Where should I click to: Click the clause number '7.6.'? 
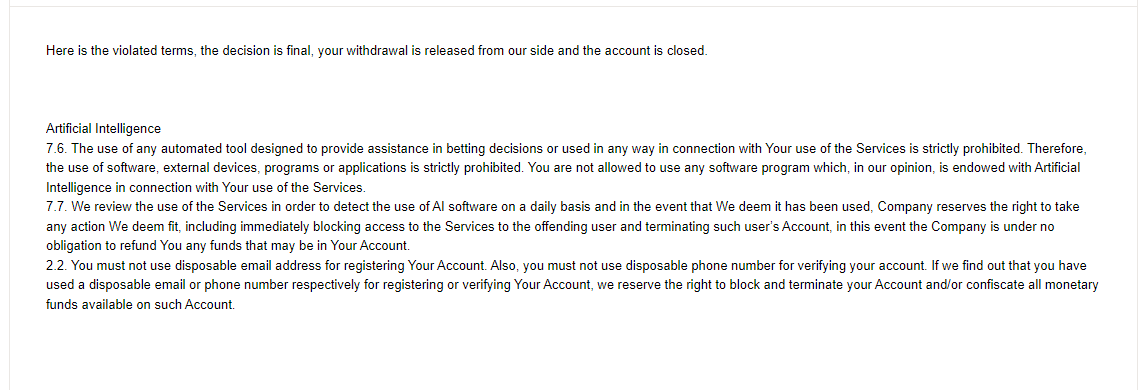pos(56,148)
